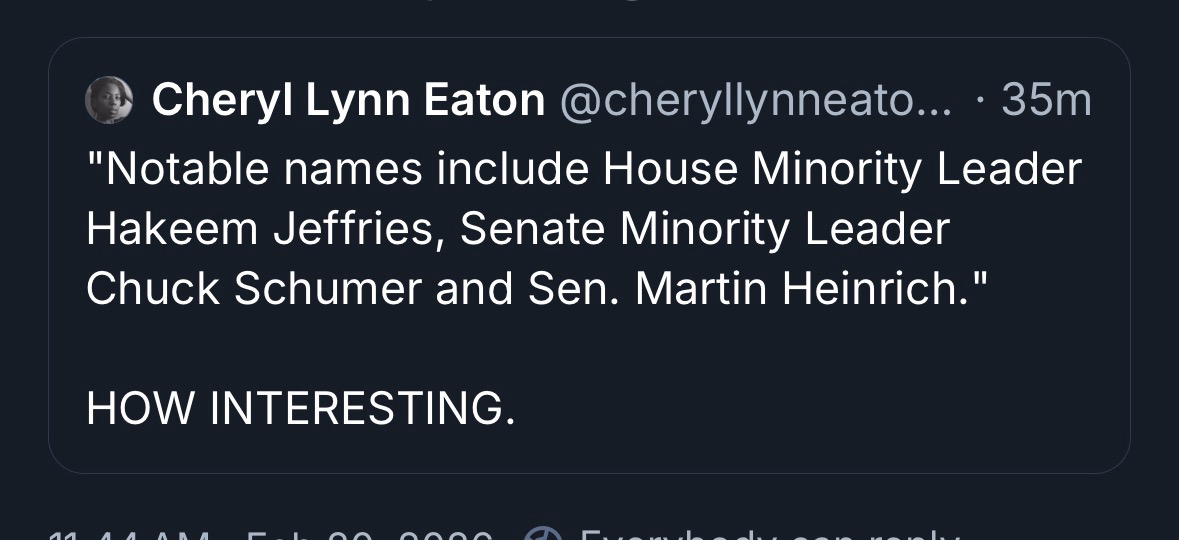
Task: Click the 35m timestamp on quoted post
Action: tap(1046, 100)
